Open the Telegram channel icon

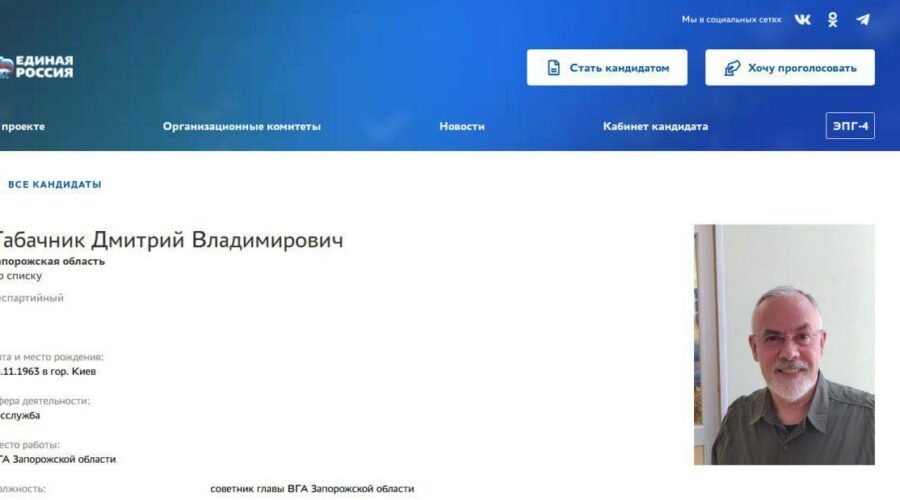[862, 19]
